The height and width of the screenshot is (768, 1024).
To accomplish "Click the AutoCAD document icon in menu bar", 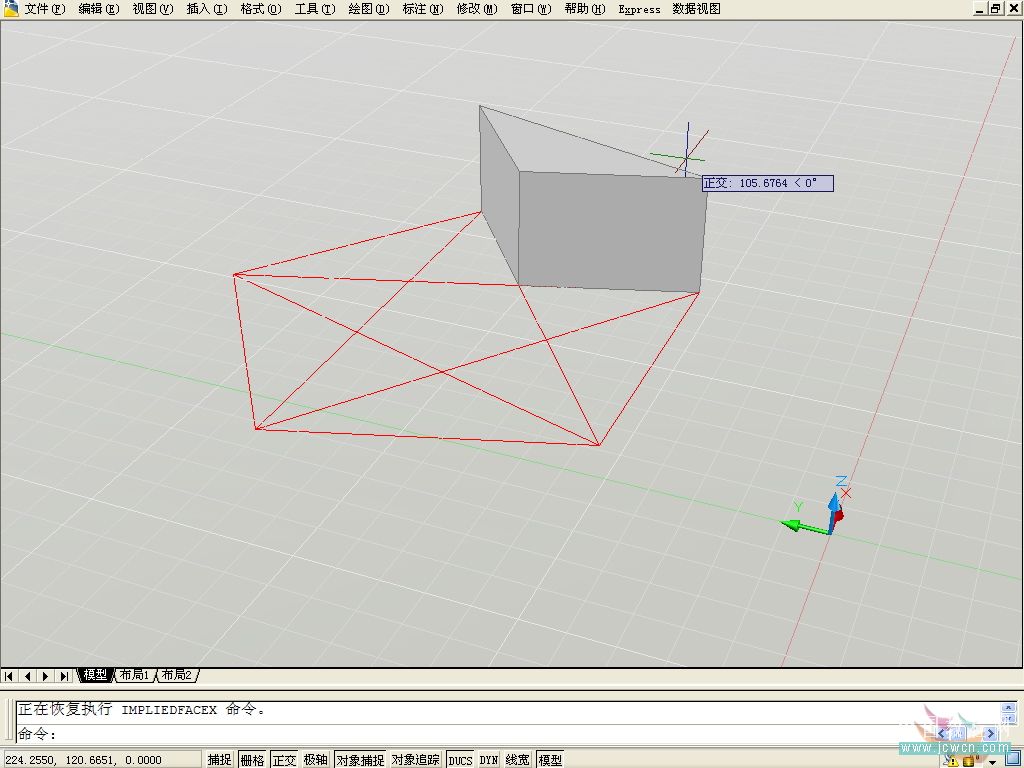I will tap(10, 9).
